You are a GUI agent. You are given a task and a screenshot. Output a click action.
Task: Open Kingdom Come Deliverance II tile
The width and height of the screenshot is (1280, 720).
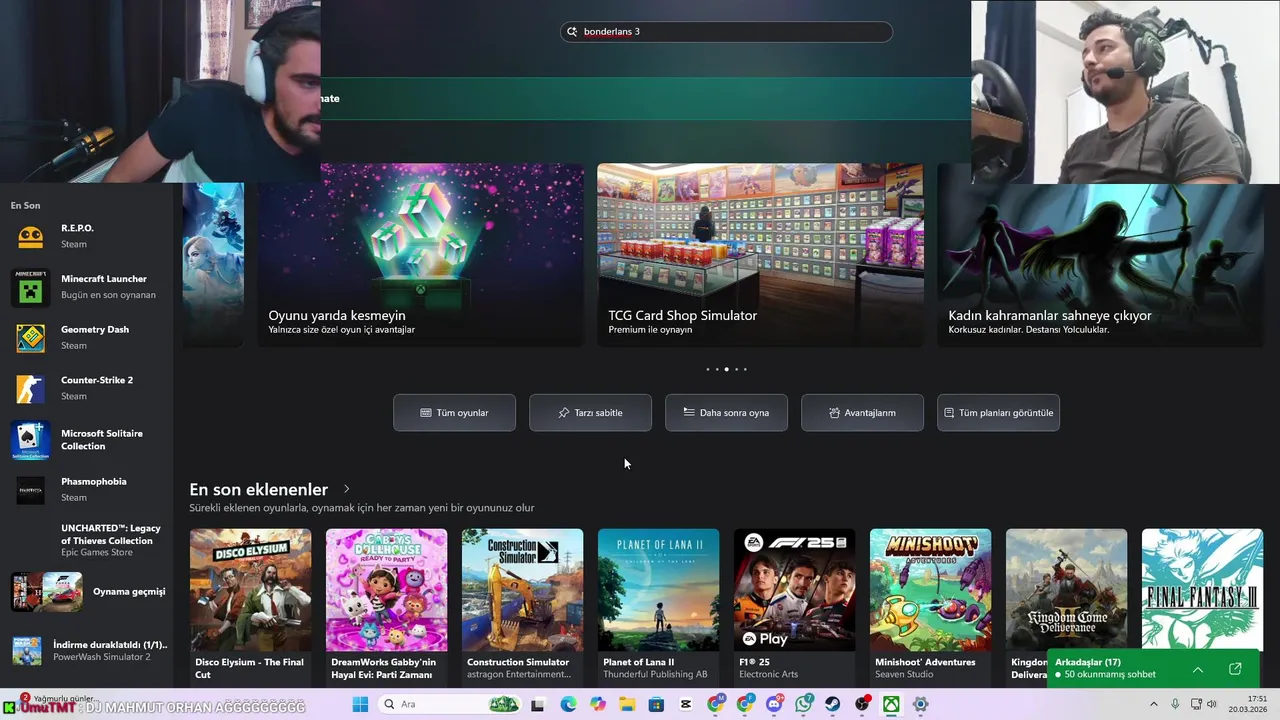pyautogui.click(x=1066, y=590)
